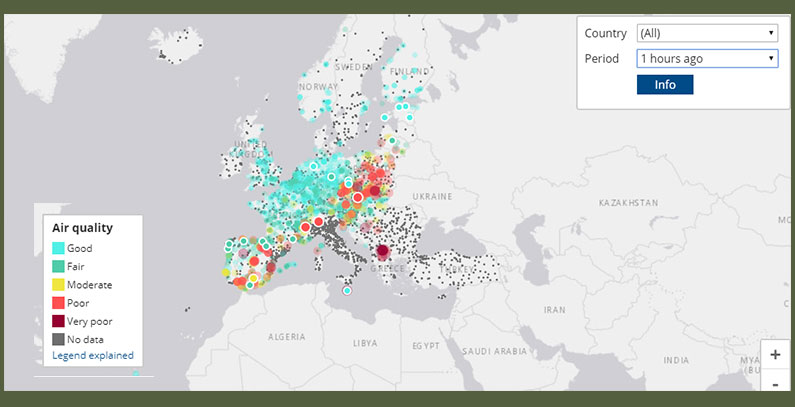Click the large dark red marker near Greece
The height and width of the screenshot is (407, 795).
pyautogui.click(x=382, y=252)
